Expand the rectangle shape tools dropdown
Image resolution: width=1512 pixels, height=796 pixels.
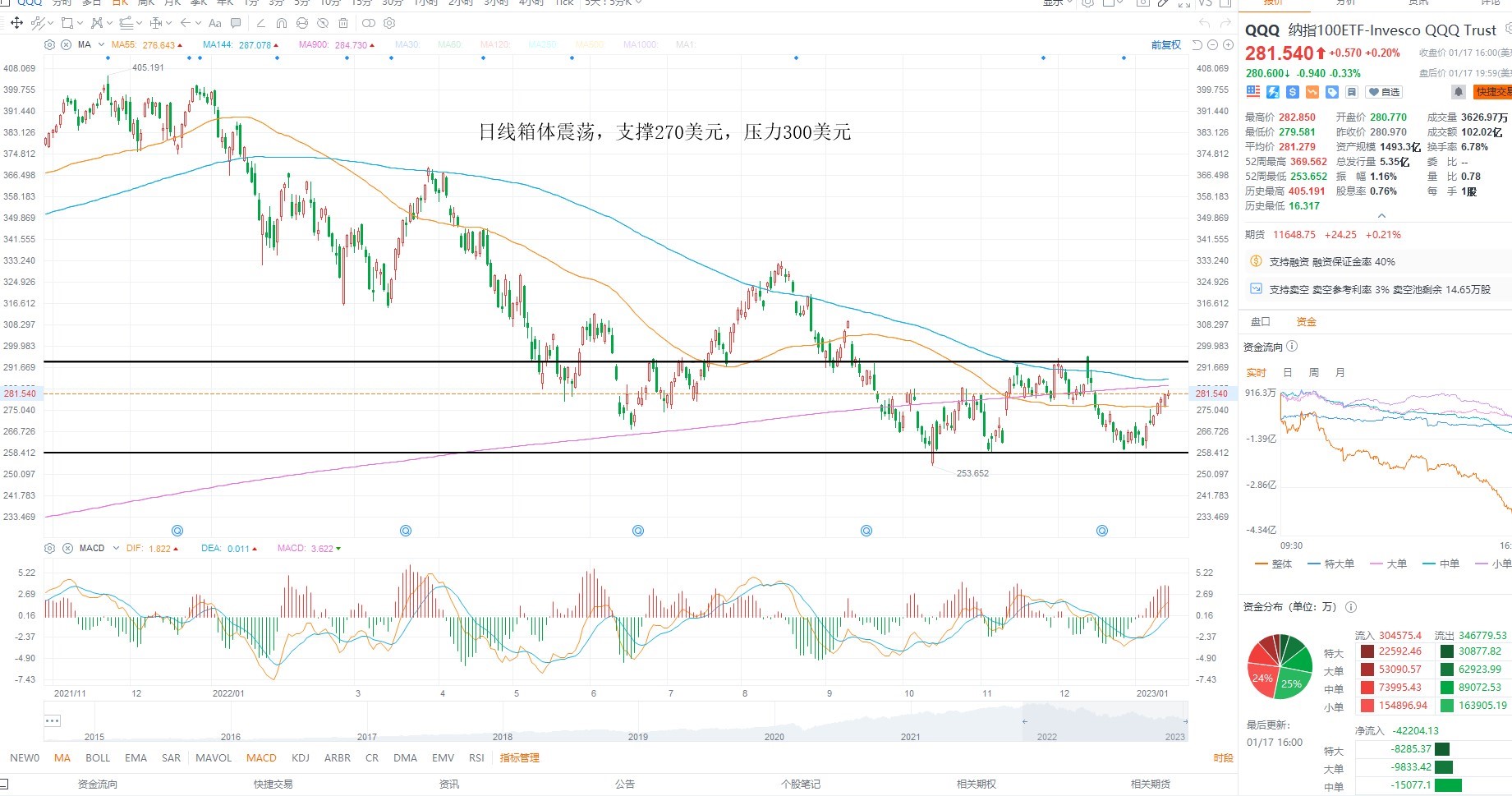80,23
